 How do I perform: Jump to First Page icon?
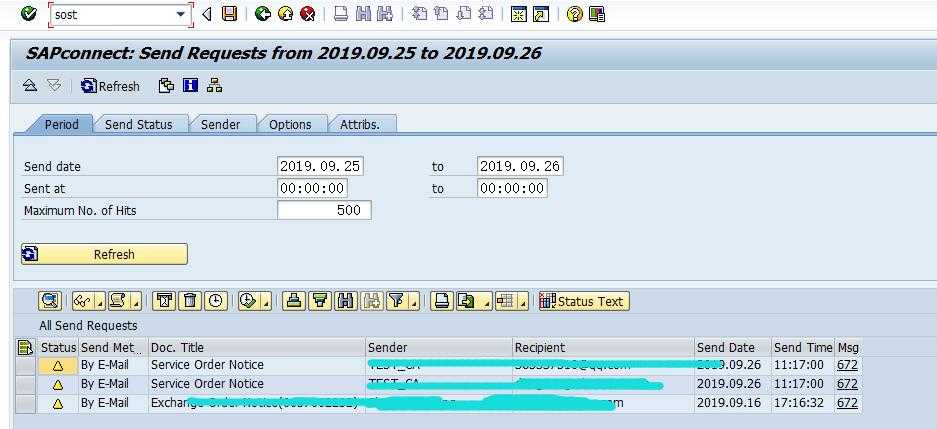pyautogui.click(x=420, y=14)
